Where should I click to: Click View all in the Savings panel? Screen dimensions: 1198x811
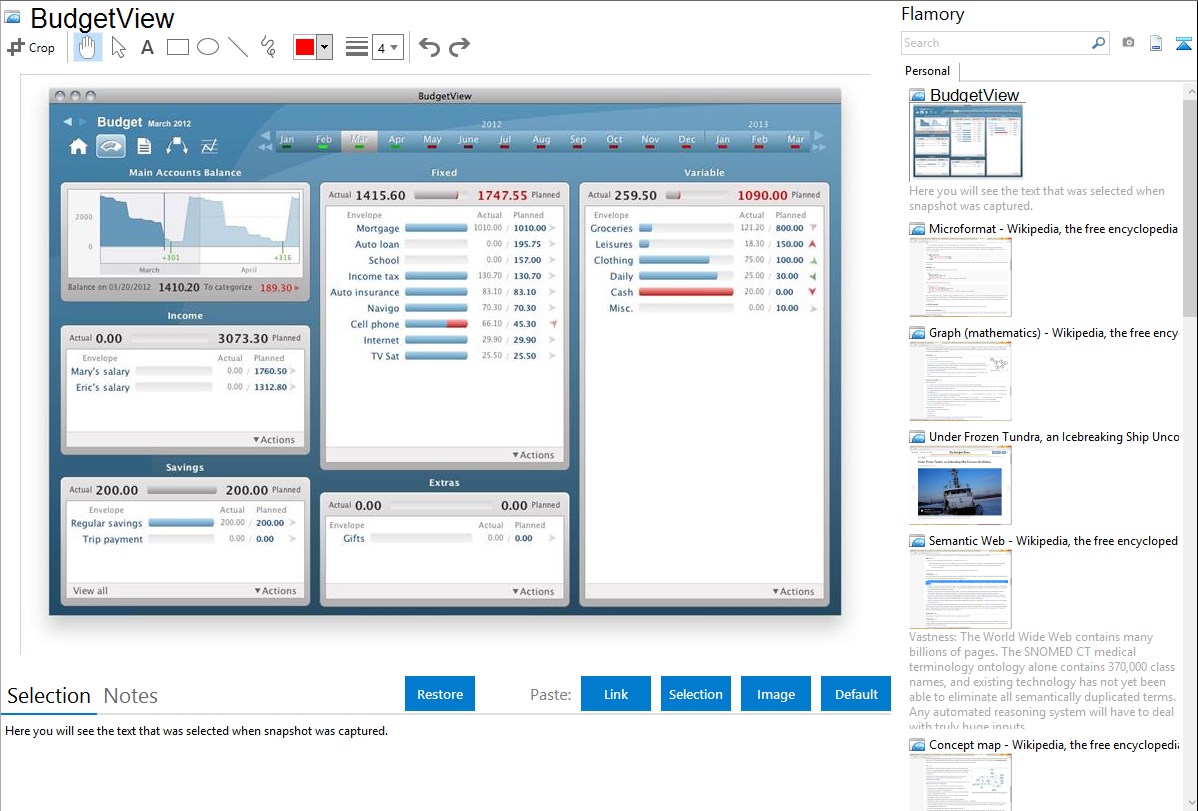coord(90,591)
